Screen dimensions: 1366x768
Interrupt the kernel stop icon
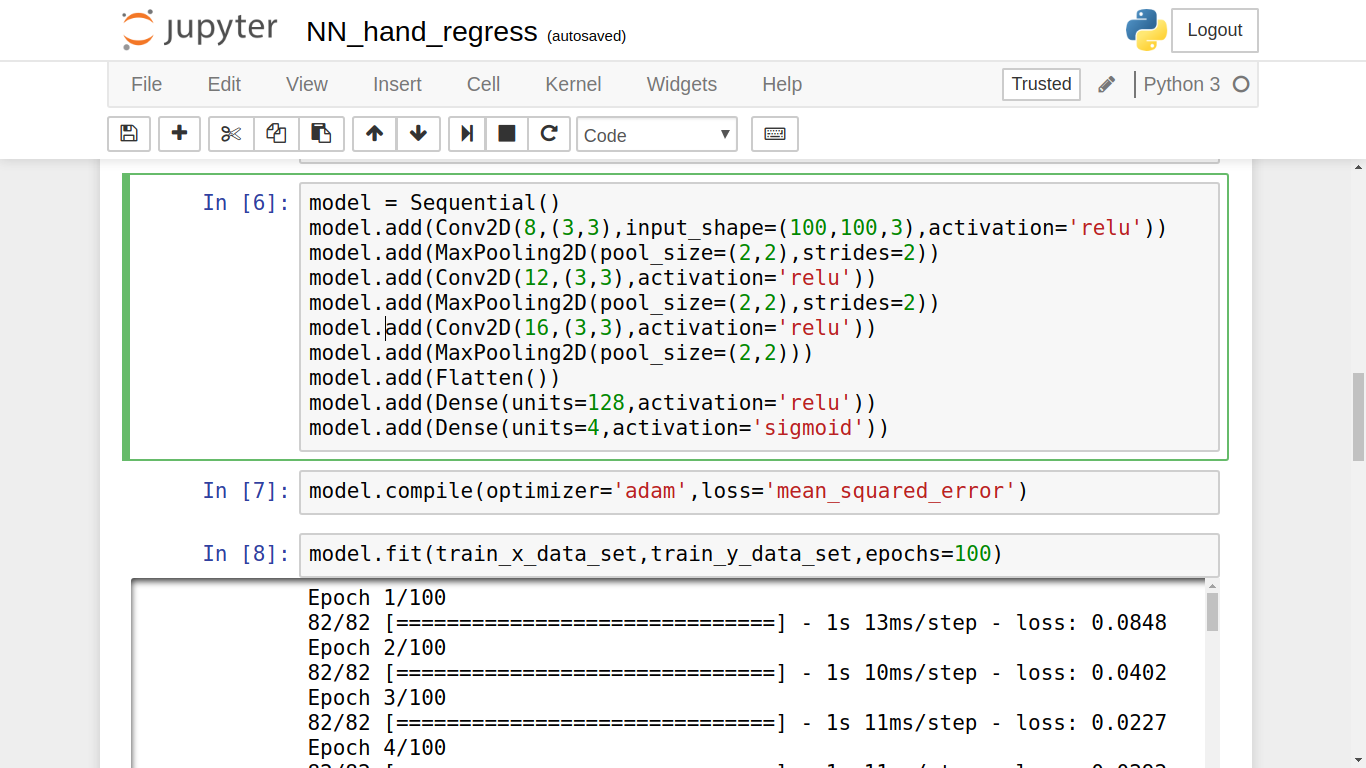tap(507, 134)
